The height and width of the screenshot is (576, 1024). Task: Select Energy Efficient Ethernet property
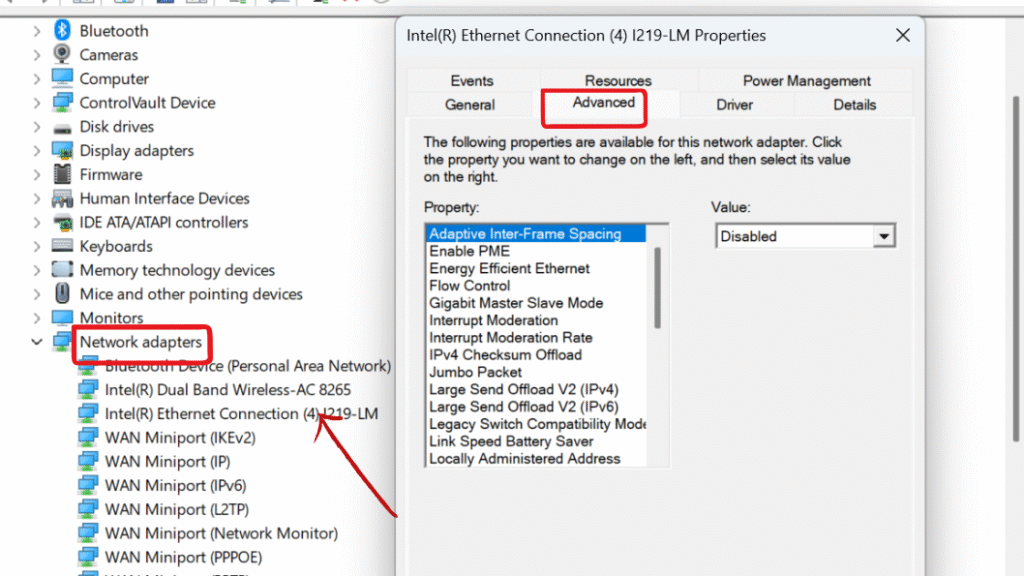click(536, 268)
